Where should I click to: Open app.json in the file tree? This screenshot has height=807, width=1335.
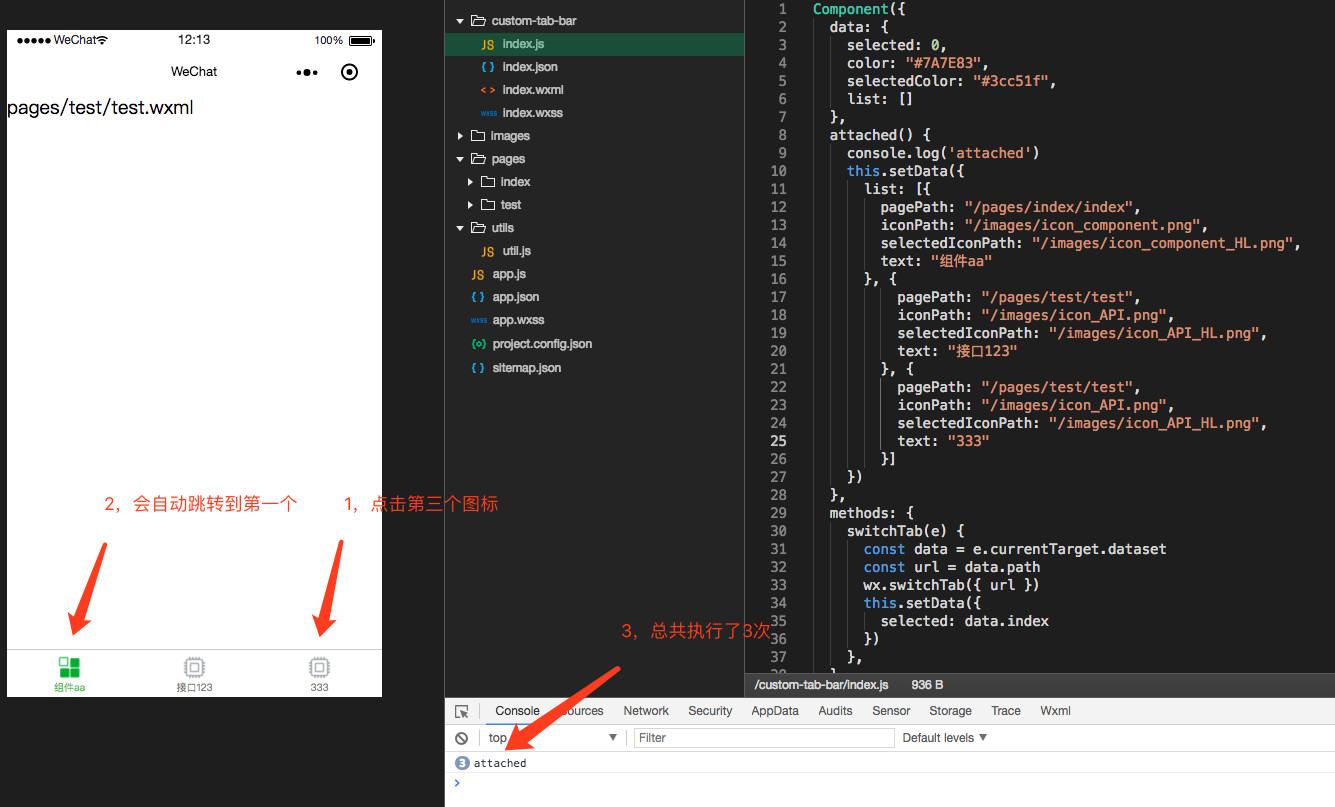click(516, 297)
